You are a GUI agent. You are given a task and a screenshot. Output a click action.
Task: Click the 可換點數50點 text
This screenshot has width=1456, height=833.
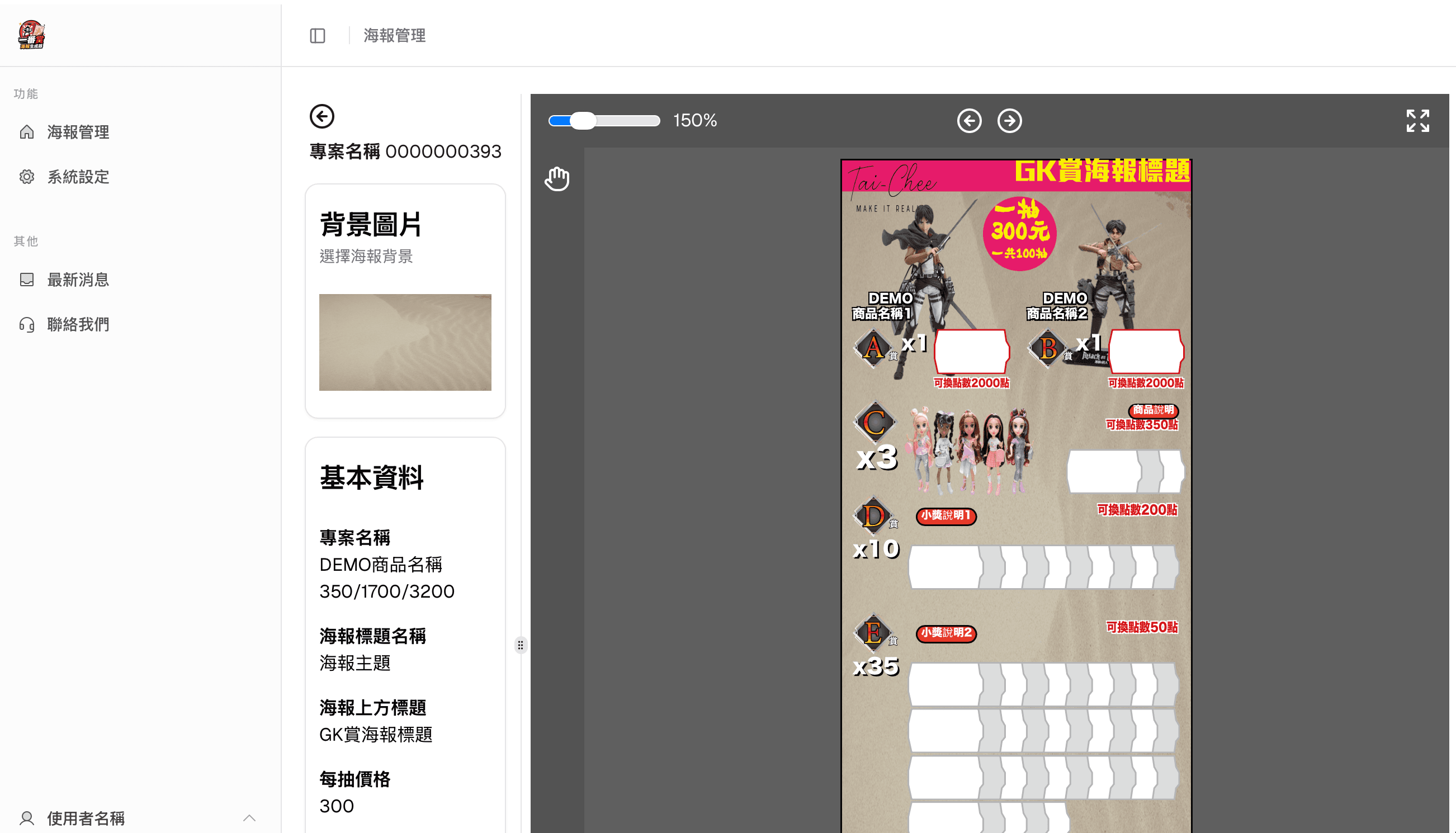point(1142,628)
